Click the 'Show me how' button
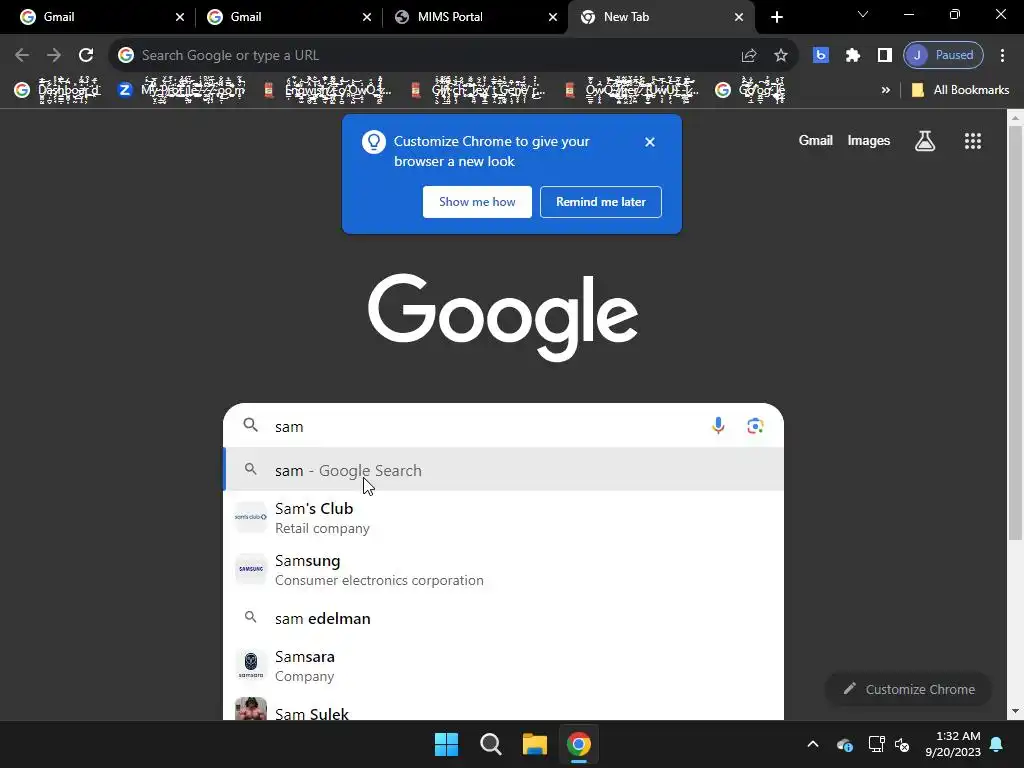1024x768 pixels. 477,202
